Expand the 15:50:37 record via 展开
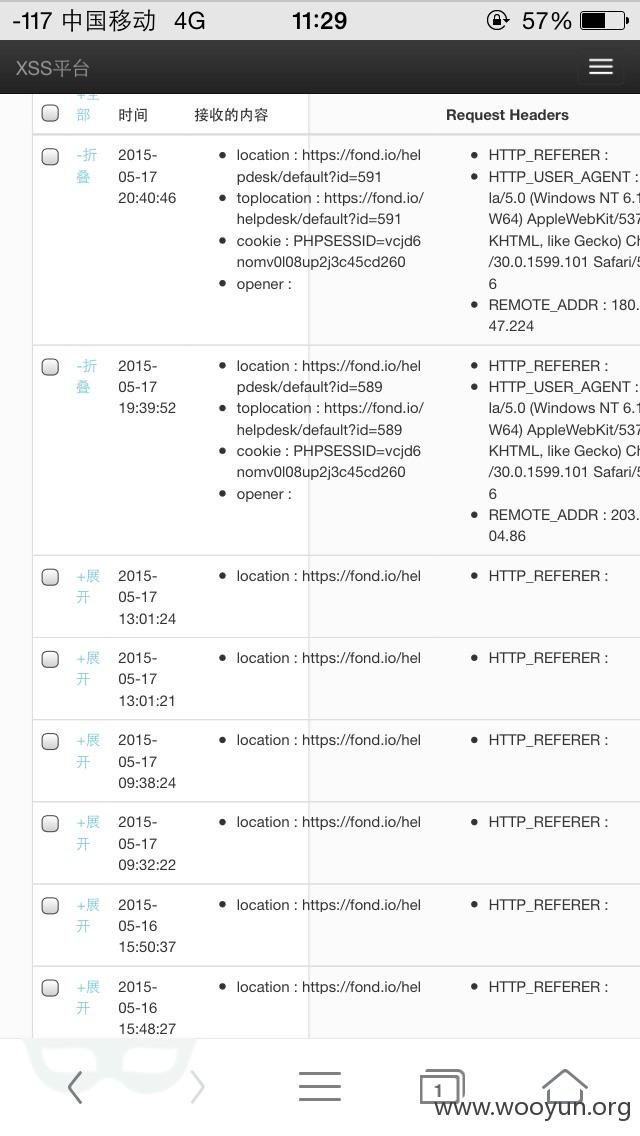This screenshot has width=640, height=1136. 88,915
